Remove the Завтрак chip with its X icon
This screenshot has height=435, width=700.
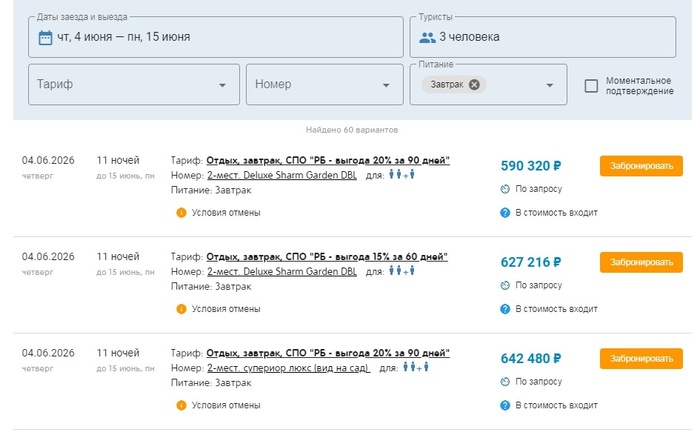tap(474, 85)
